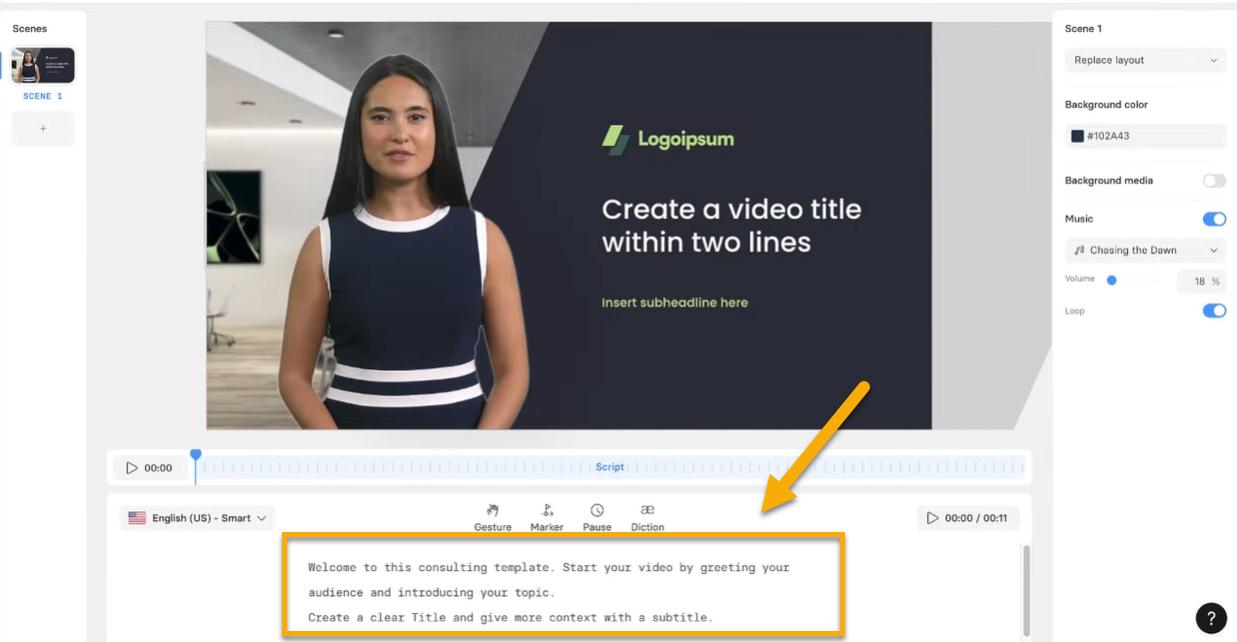
Task: Open the Replace layout dropdown
Action: [x=1145, y=60]
